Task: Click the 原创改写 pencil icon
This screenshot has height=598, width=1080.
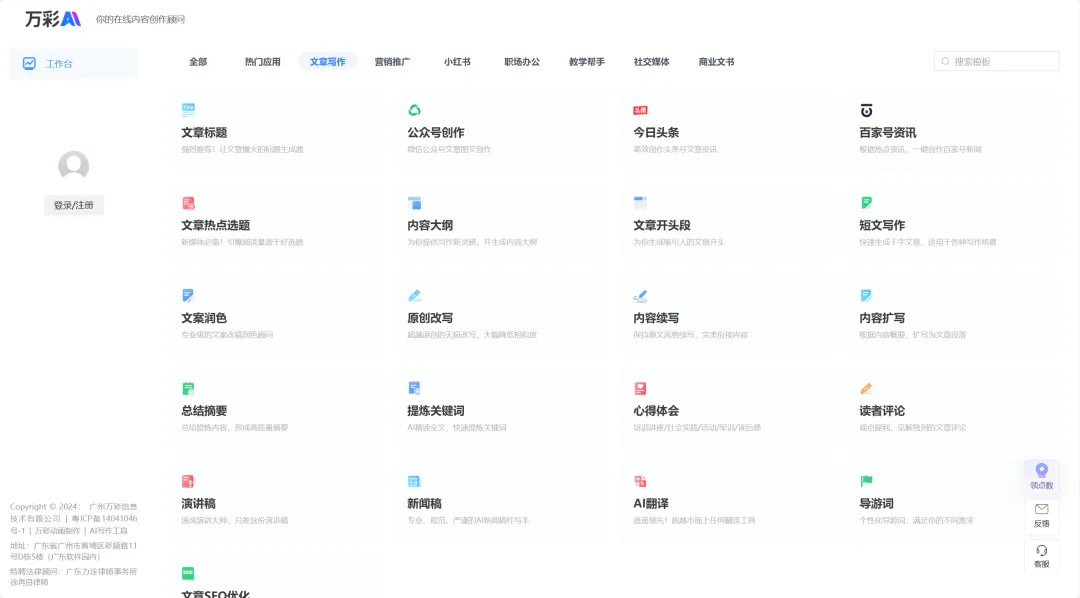Action: (x=414, y=296)
